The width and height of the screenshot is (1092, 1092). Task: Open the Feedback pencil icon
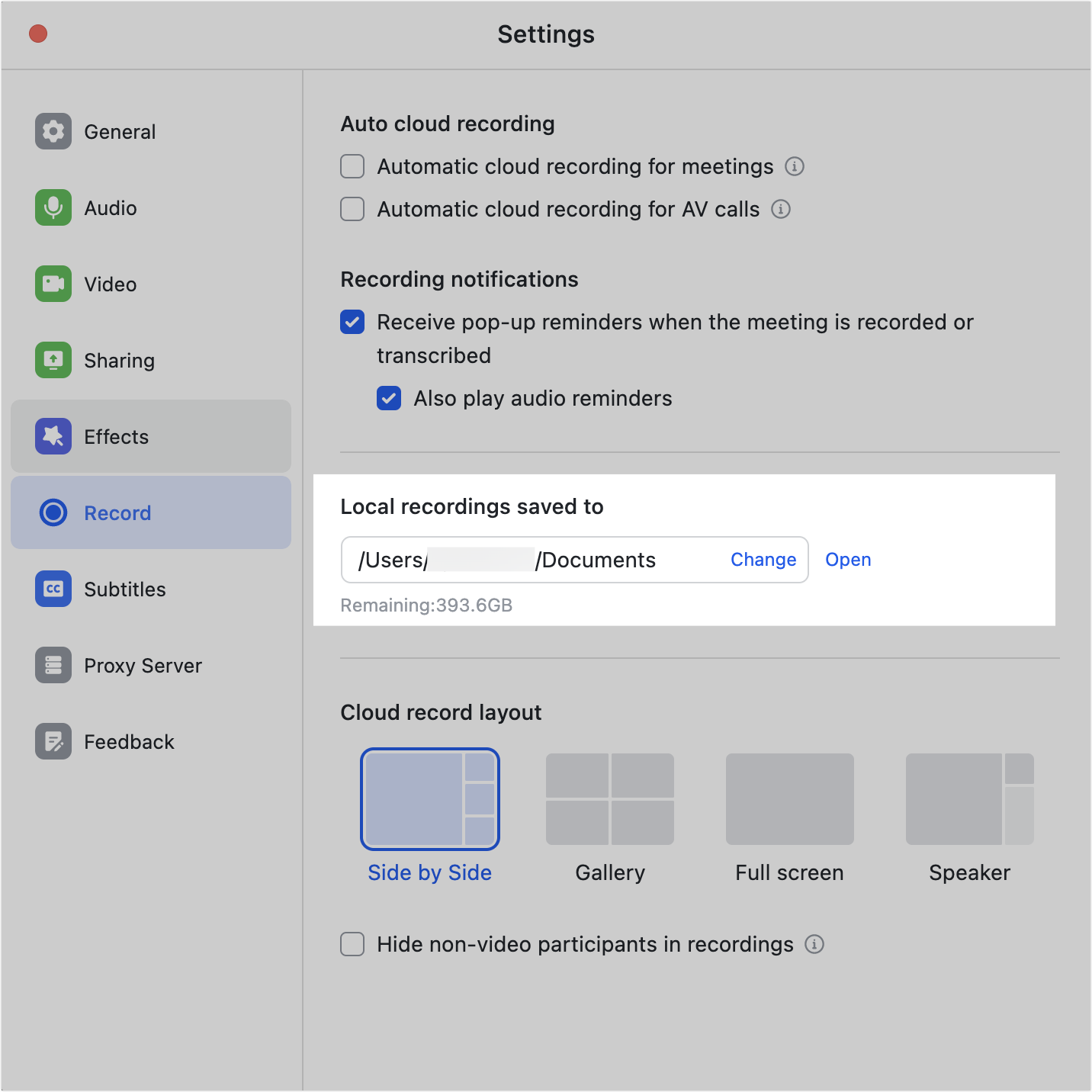click(x=53, y=741)
